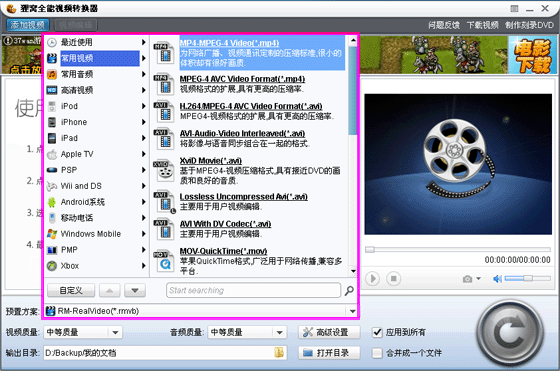This screenshot has height=371, width=560.
Task: Click the 自定义 button
Action: click(71, 290)
